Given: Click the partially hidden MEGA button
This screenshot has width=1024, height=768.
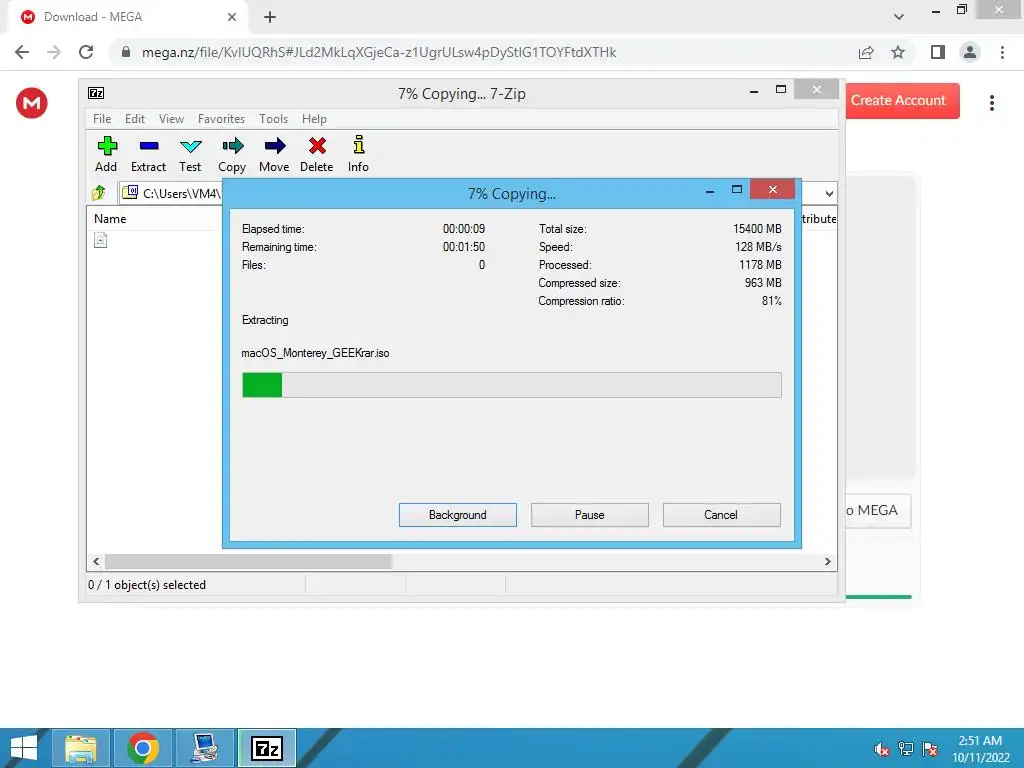Looking at the screenshot, I should click(x=878, y=510).
